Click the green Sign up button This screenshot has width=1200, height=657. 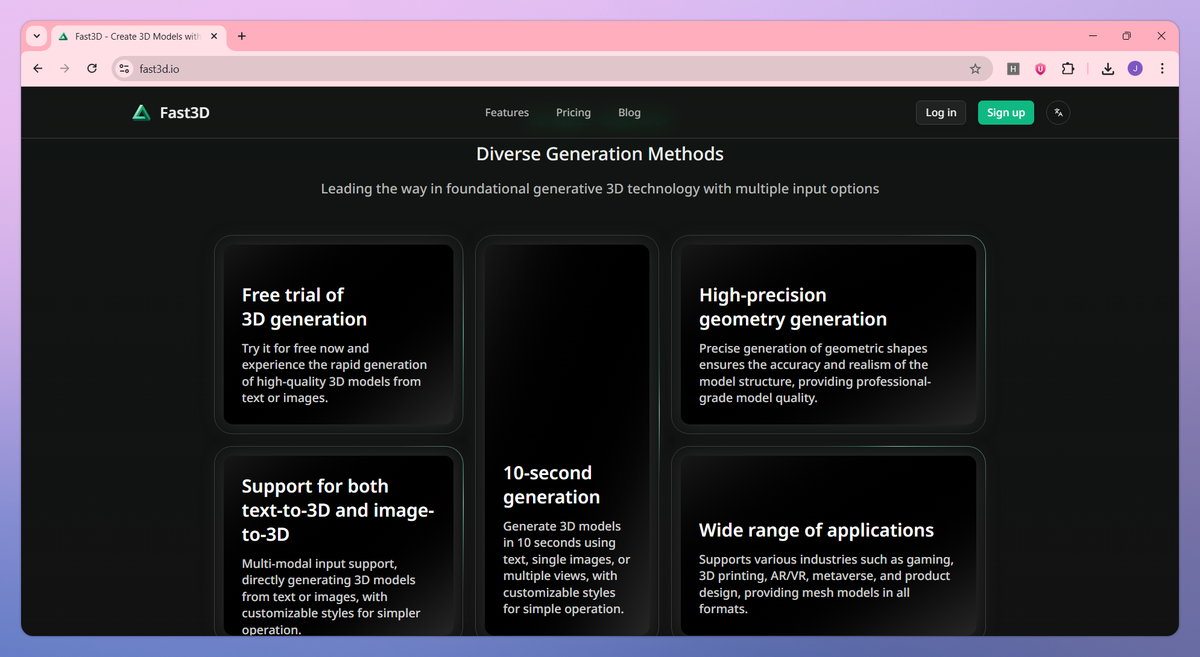tap(1006, 113)
